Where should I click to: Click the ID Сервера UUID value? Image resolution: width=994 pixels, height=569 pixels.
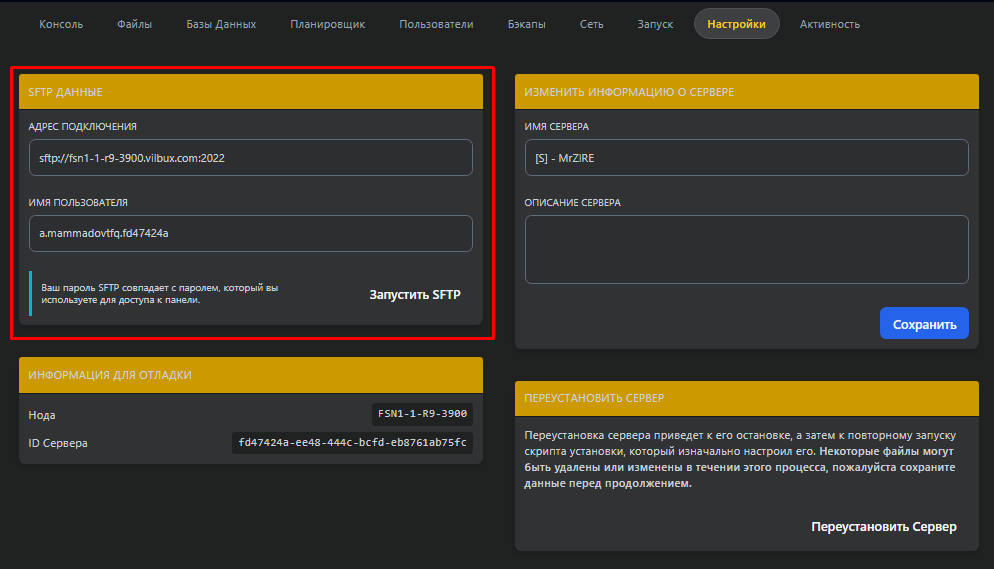pos(352,443)
